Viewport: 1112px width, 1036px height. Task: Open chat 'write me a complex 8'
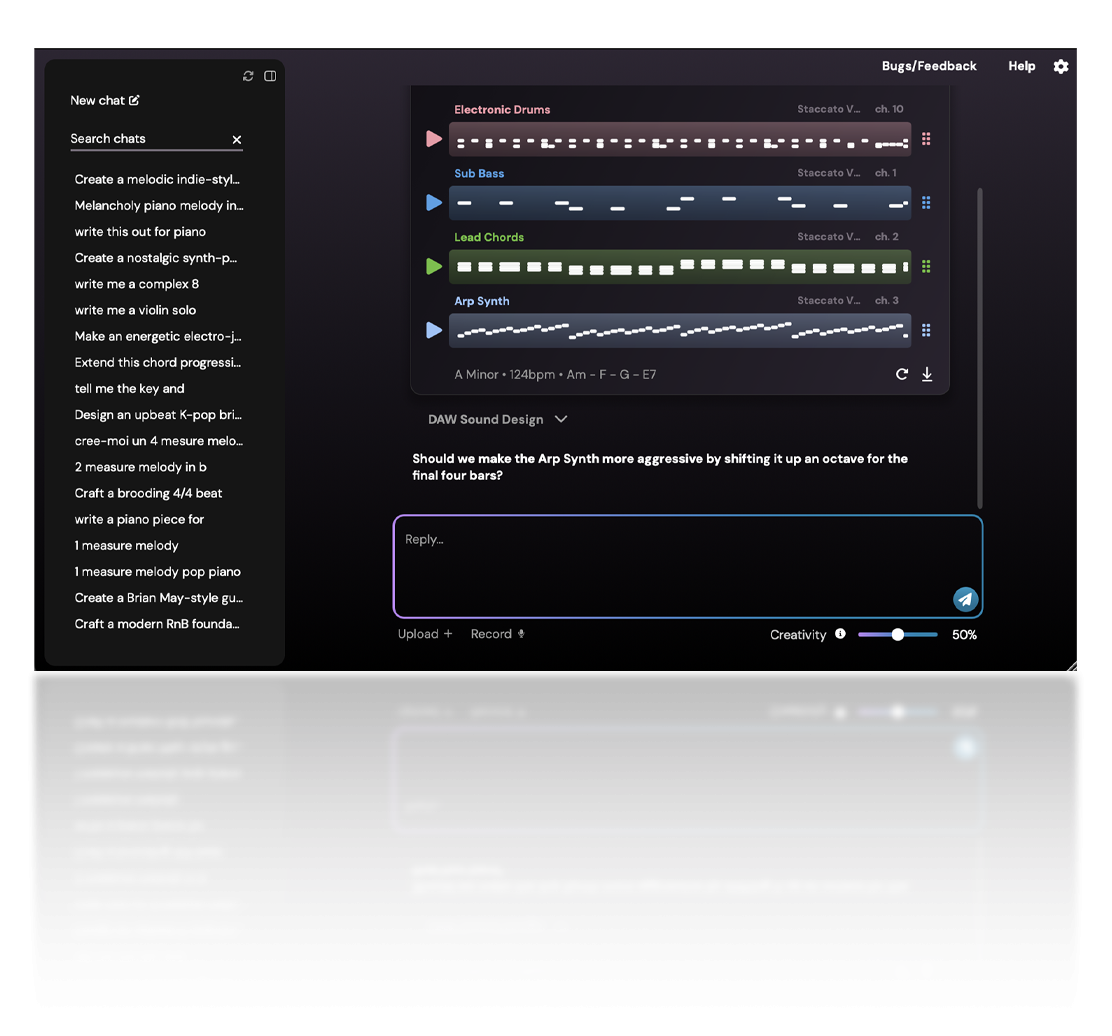pos(137,284)
